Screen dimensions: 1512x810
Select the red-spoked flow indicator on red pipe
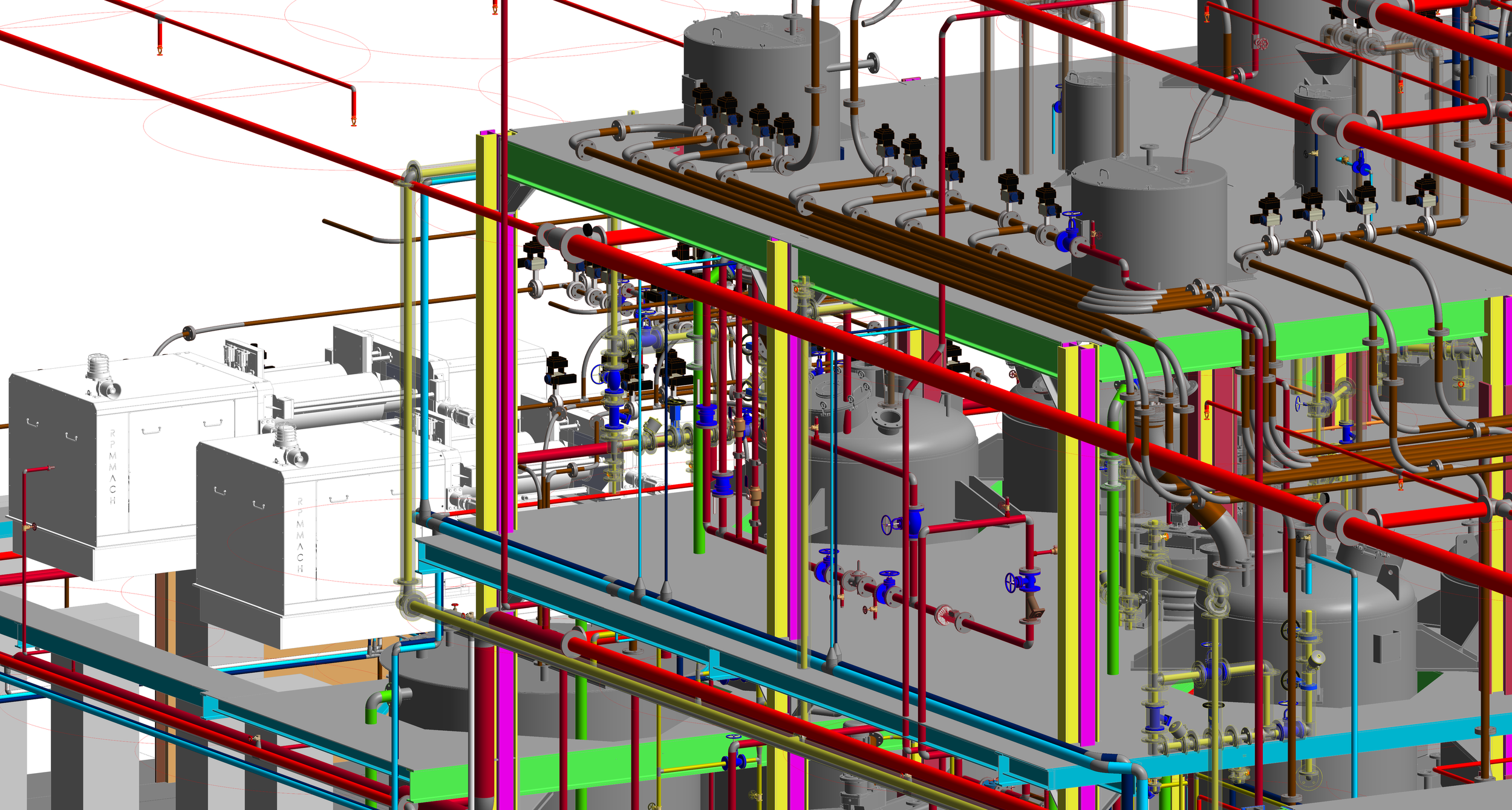tap(942, 615)
